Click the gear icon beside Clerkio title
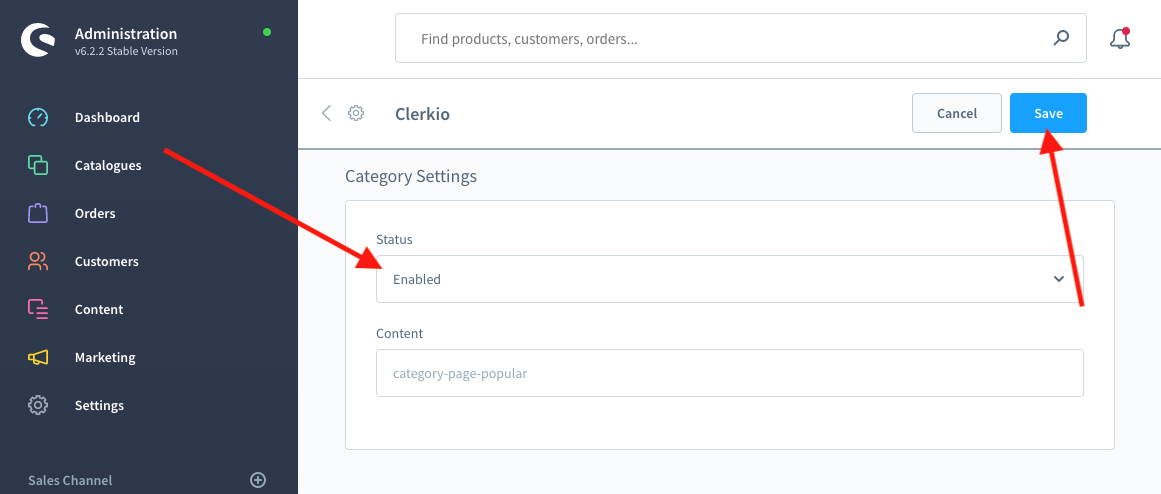 (356, 113)
